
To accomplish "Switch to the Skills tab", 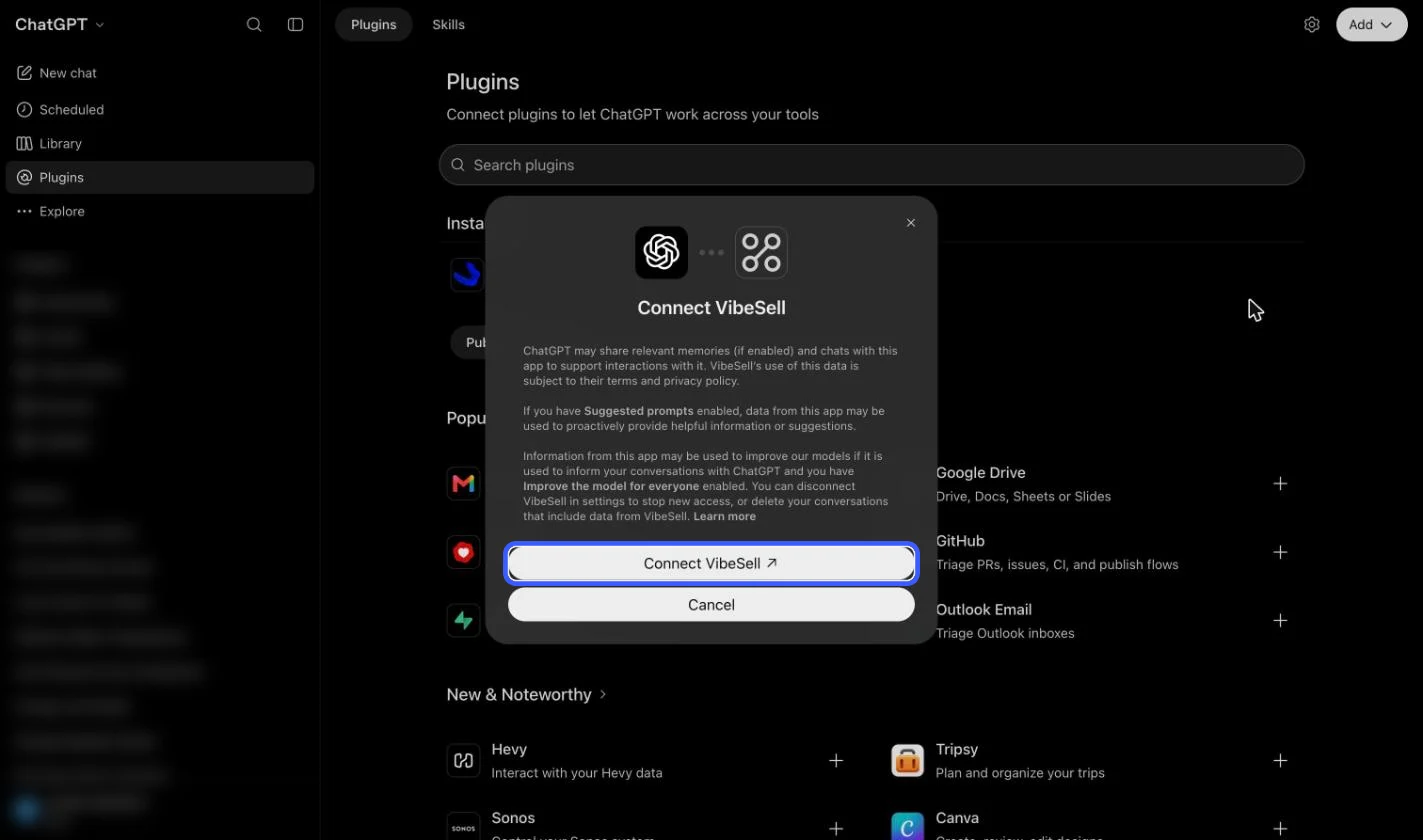I will coord(448,24).
